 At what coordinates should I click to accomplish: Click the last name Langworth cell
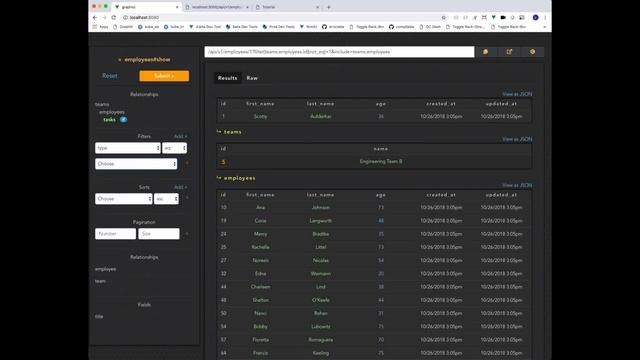(x=320, y=221)
